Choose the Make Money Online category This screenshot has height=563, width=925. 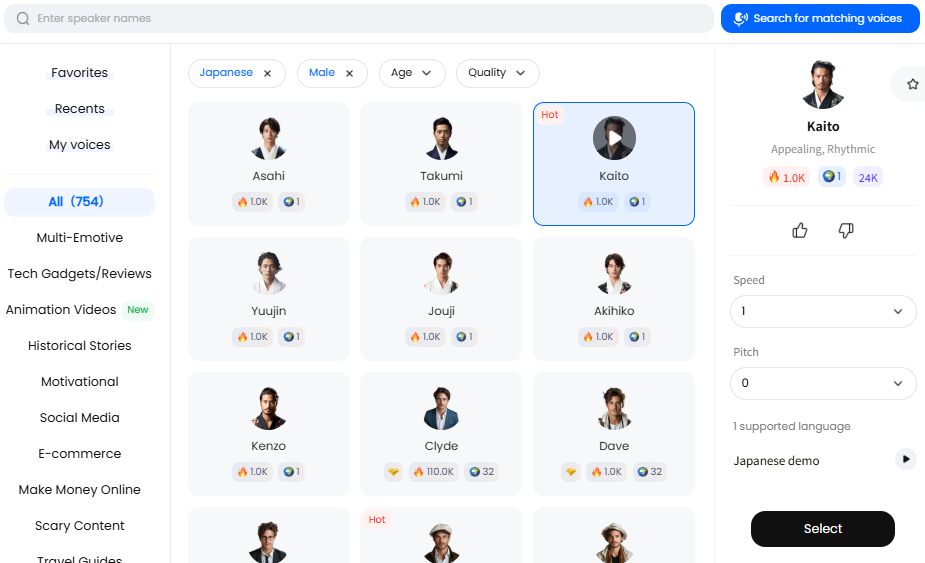pyautogui.click(x=80, y=490)
